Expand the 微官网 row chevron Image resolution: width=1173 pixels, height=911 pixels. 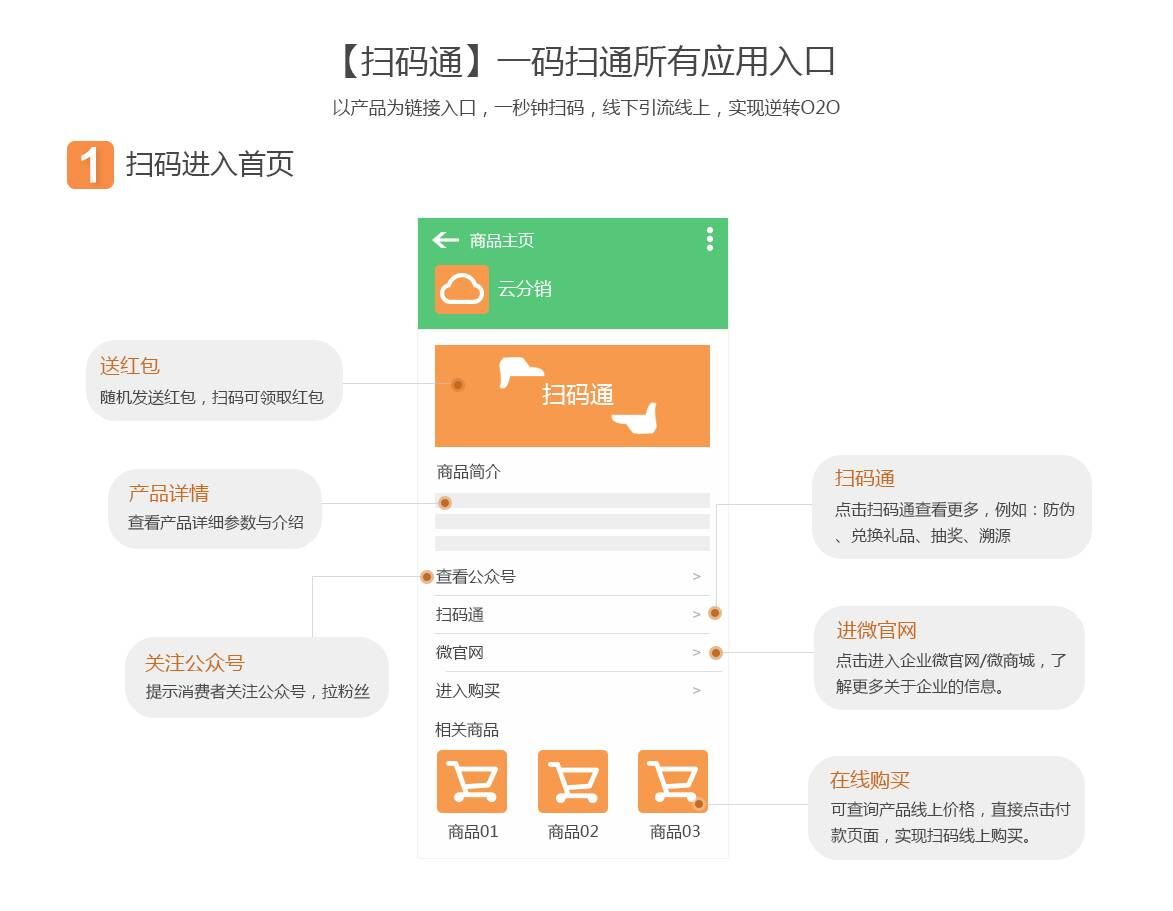[696, 653]
